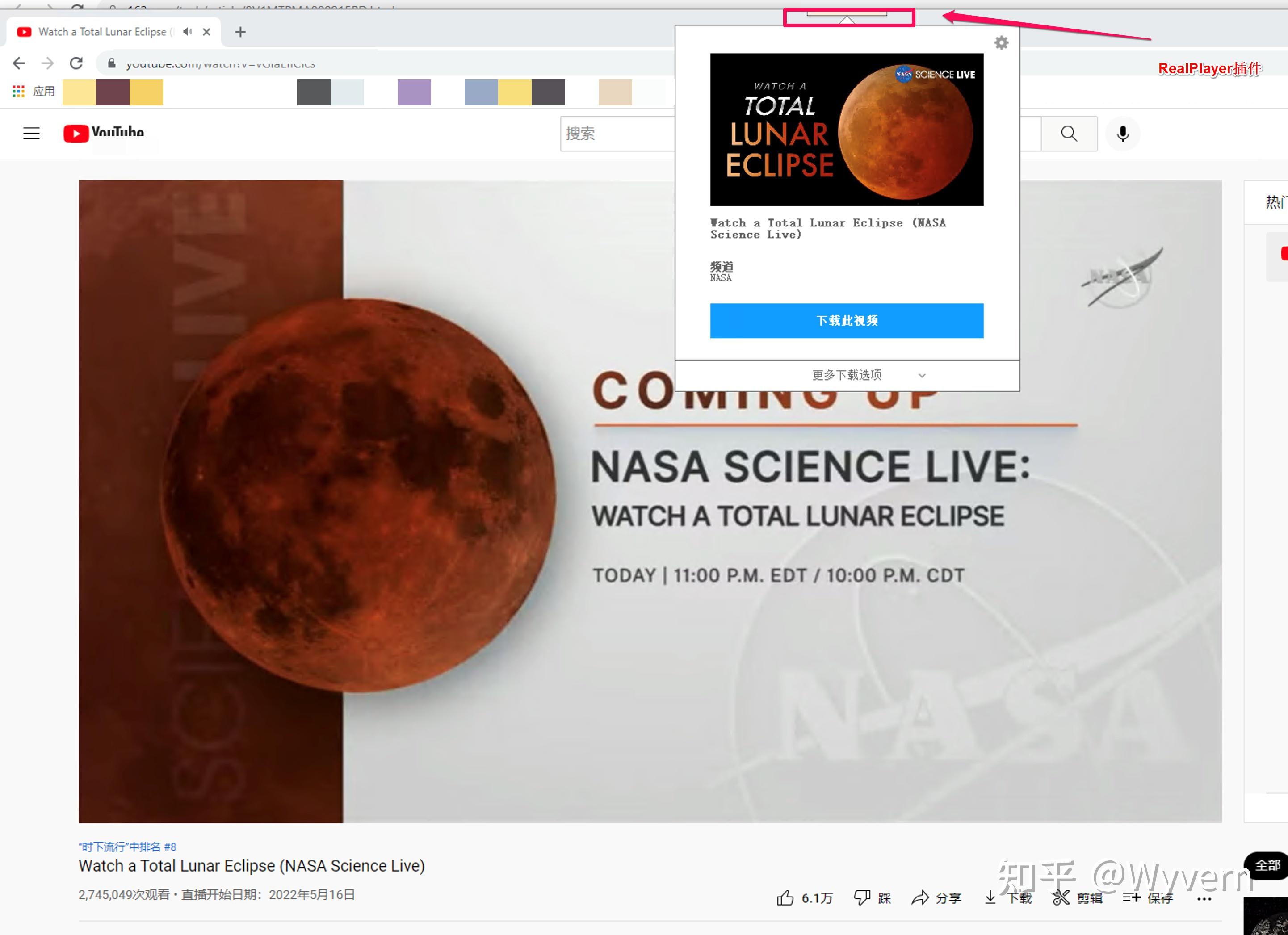Click the blue 下载此视频 download button

click(x=846, y=321)
